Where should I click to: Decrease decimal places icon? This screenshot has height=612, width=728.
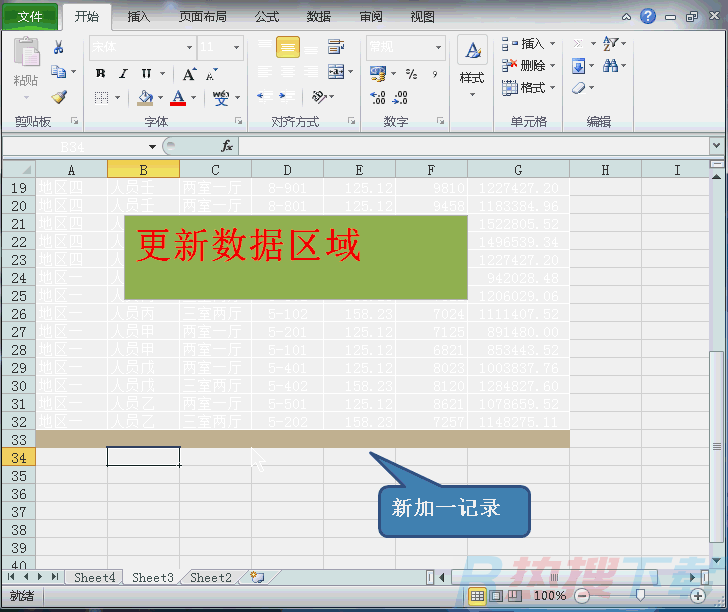click(x=400, y=98)
